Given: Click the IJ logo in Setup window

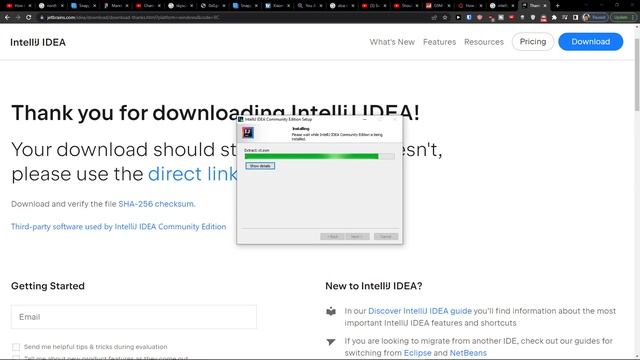Looking at the screenshot, I should tap(248, 132).
